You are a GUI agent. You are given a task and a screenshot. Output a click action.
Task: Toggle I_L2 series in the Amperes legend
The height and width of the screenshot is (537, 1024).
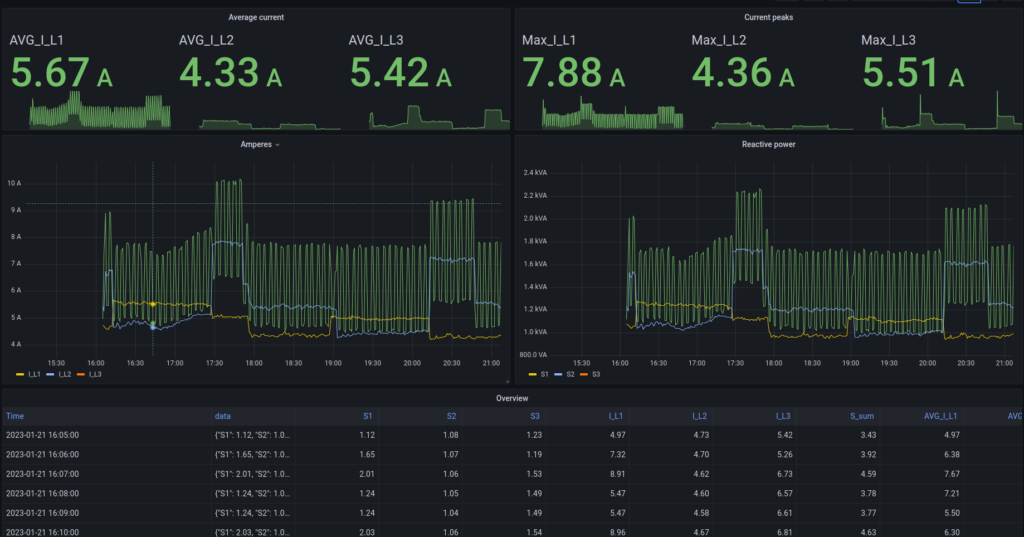(x=66, y=374)
